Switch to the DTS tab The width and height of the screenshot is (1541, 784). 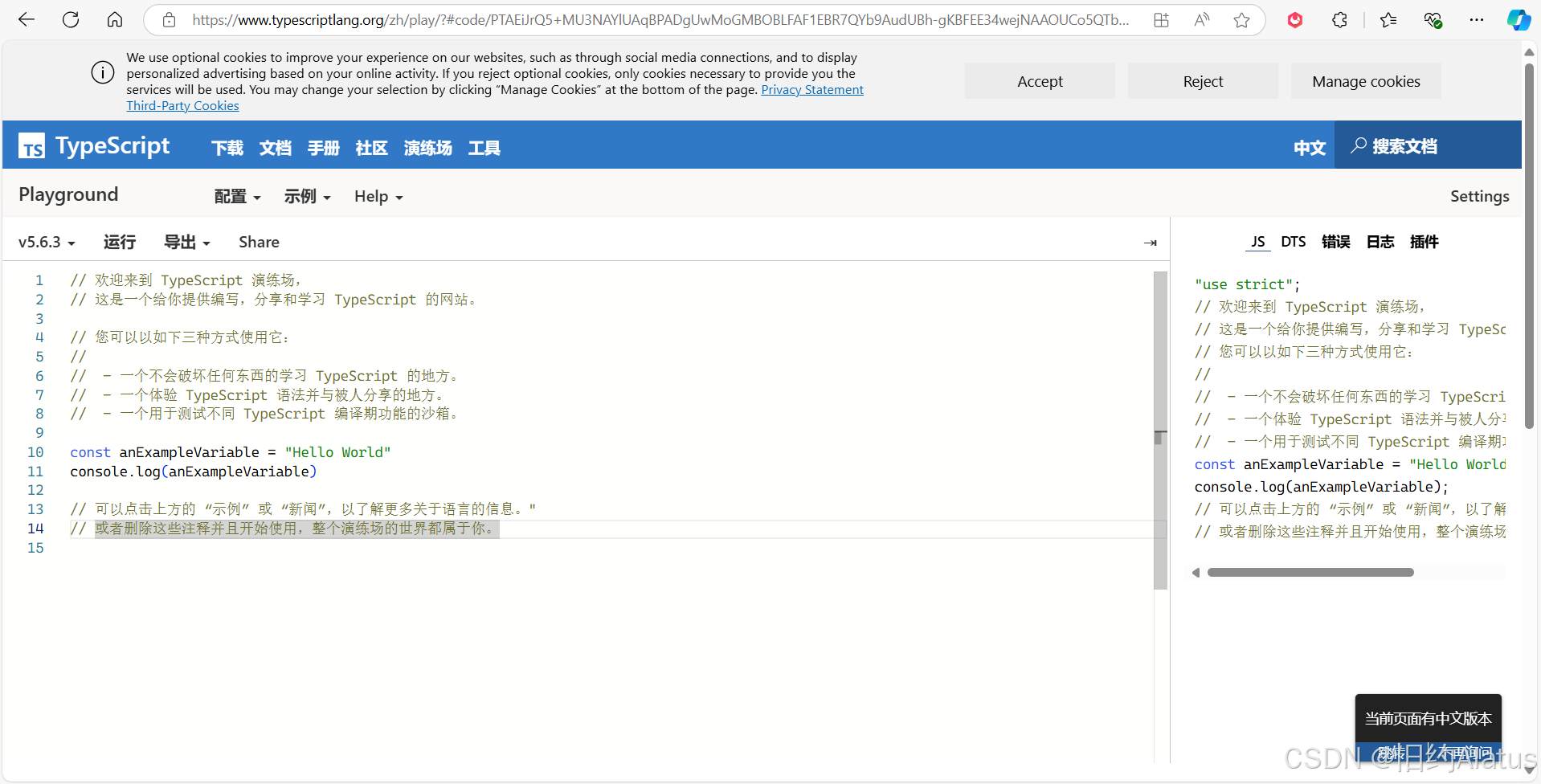click(x=1294, y=242)
